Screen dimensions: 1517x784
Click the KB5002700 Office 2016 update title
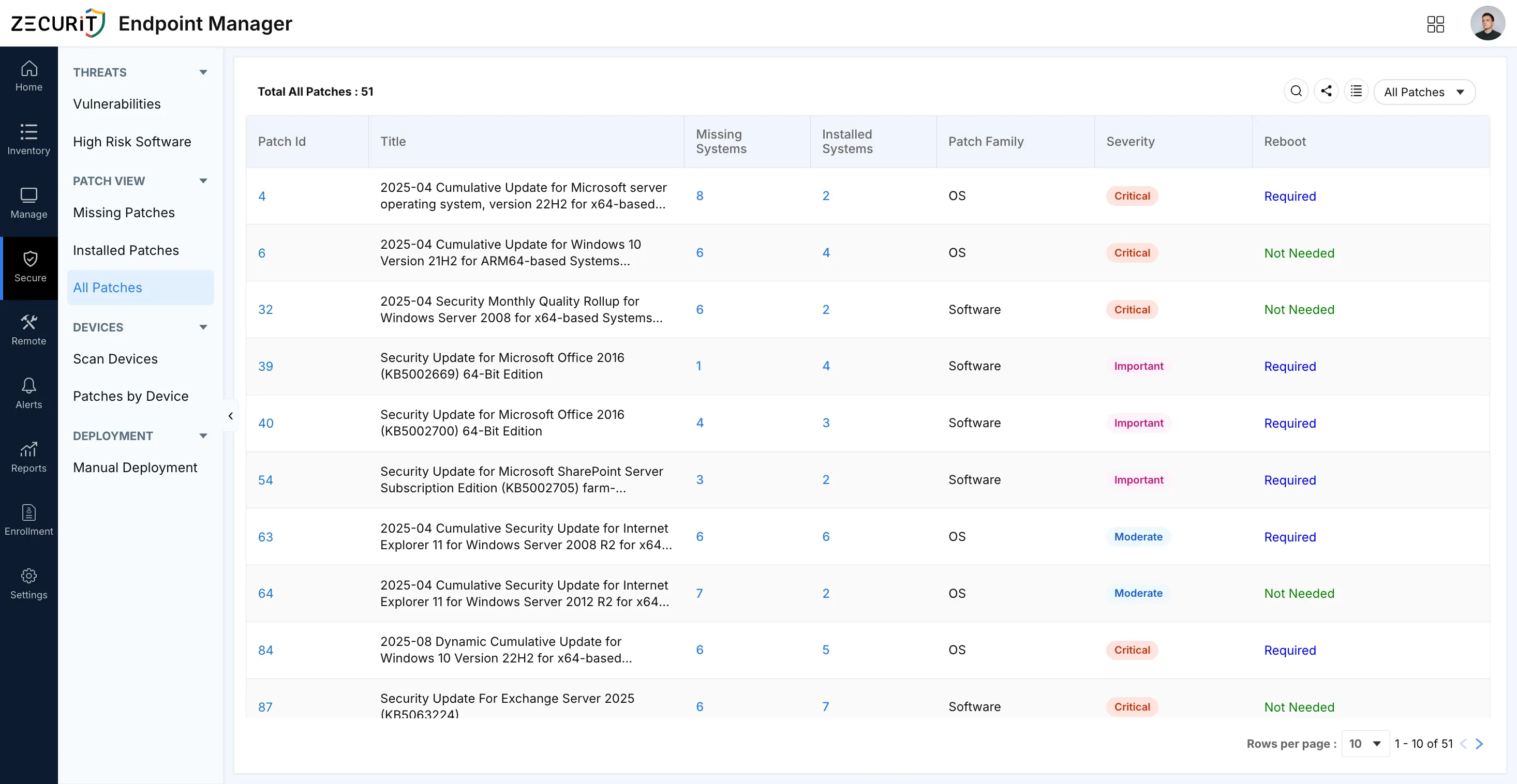click(x=502, y=423)
